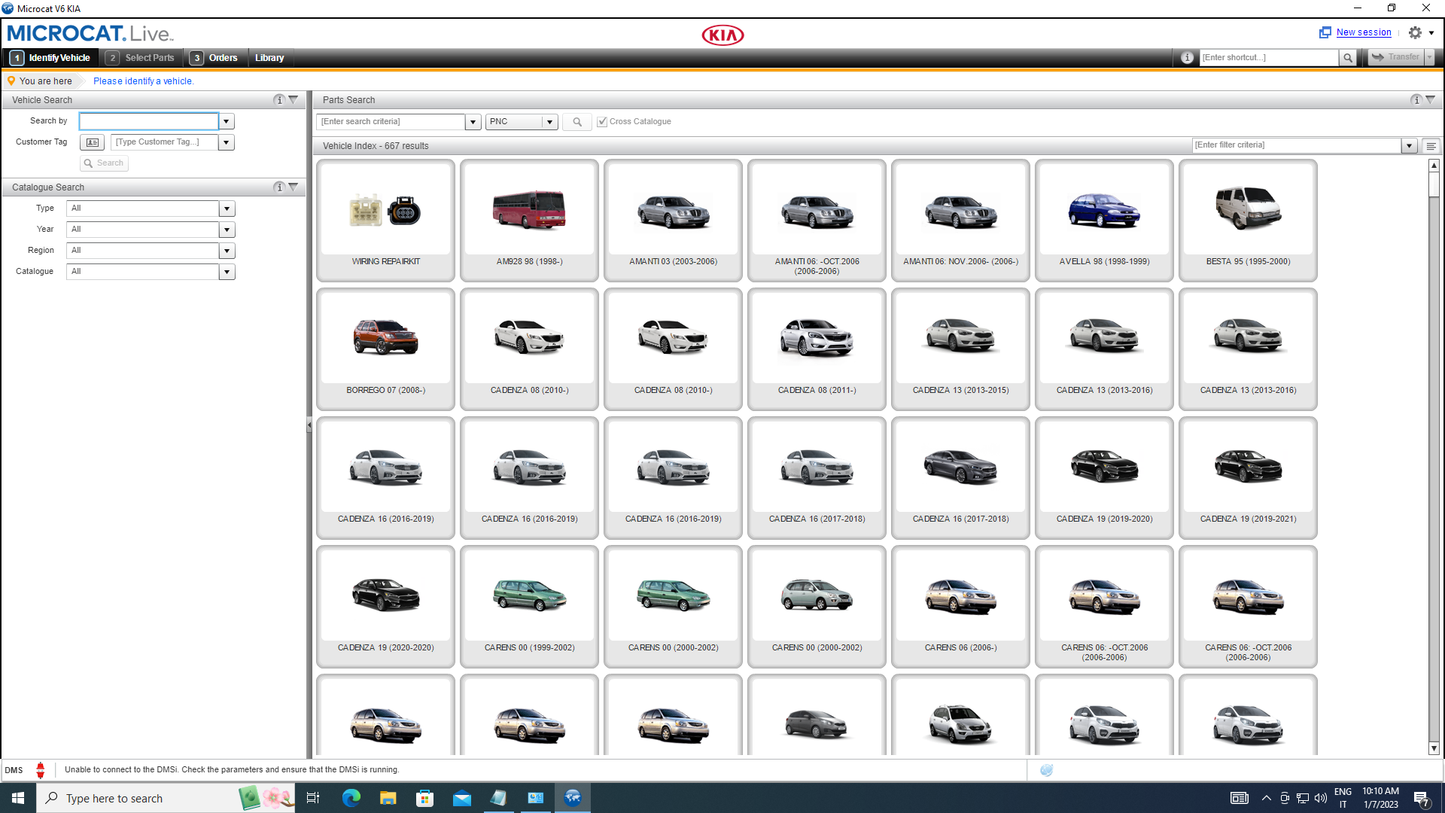Open the Mail app on taskbar

tap(462, 798)
